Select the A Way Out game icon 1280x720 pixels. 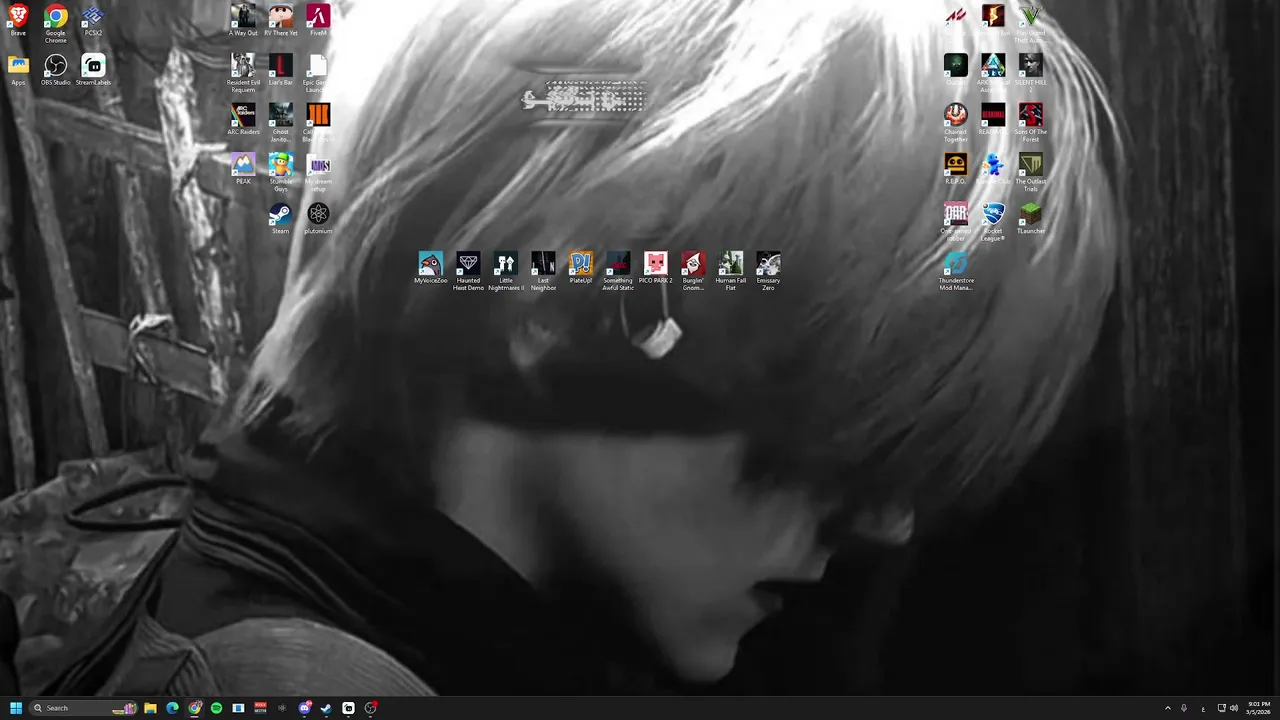point(243,21)
